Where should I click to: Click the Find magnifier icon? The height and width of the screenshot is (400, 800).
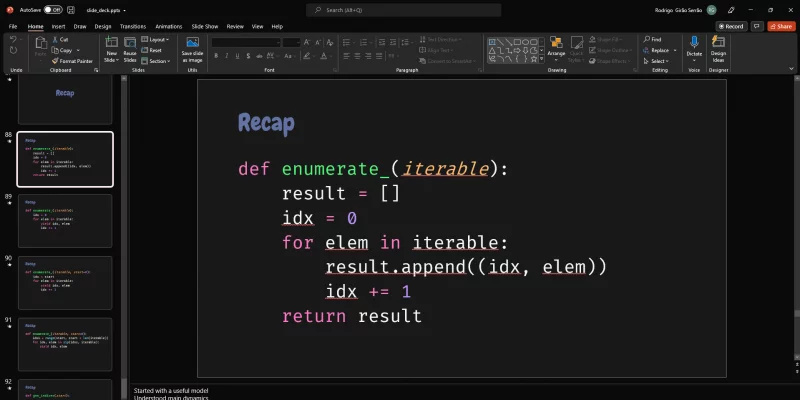[x=646, y=39]
